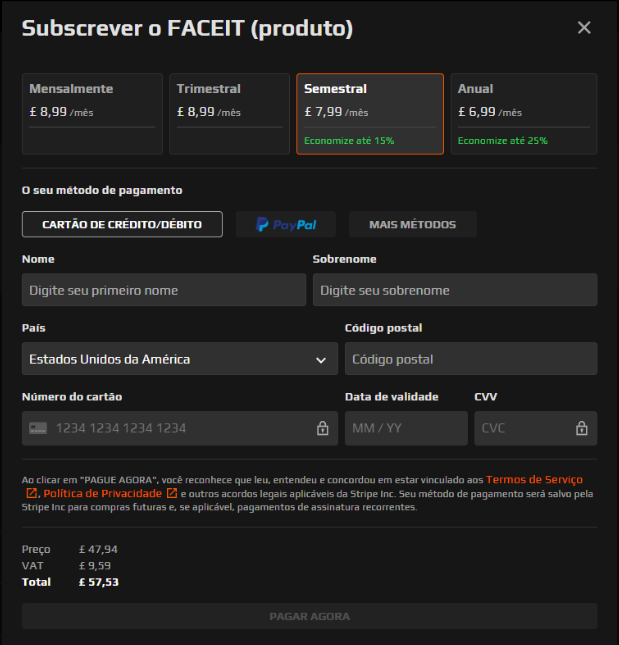
Task: Switch to Cartão de Crédito/Débito payment
Action: [122, 224]
